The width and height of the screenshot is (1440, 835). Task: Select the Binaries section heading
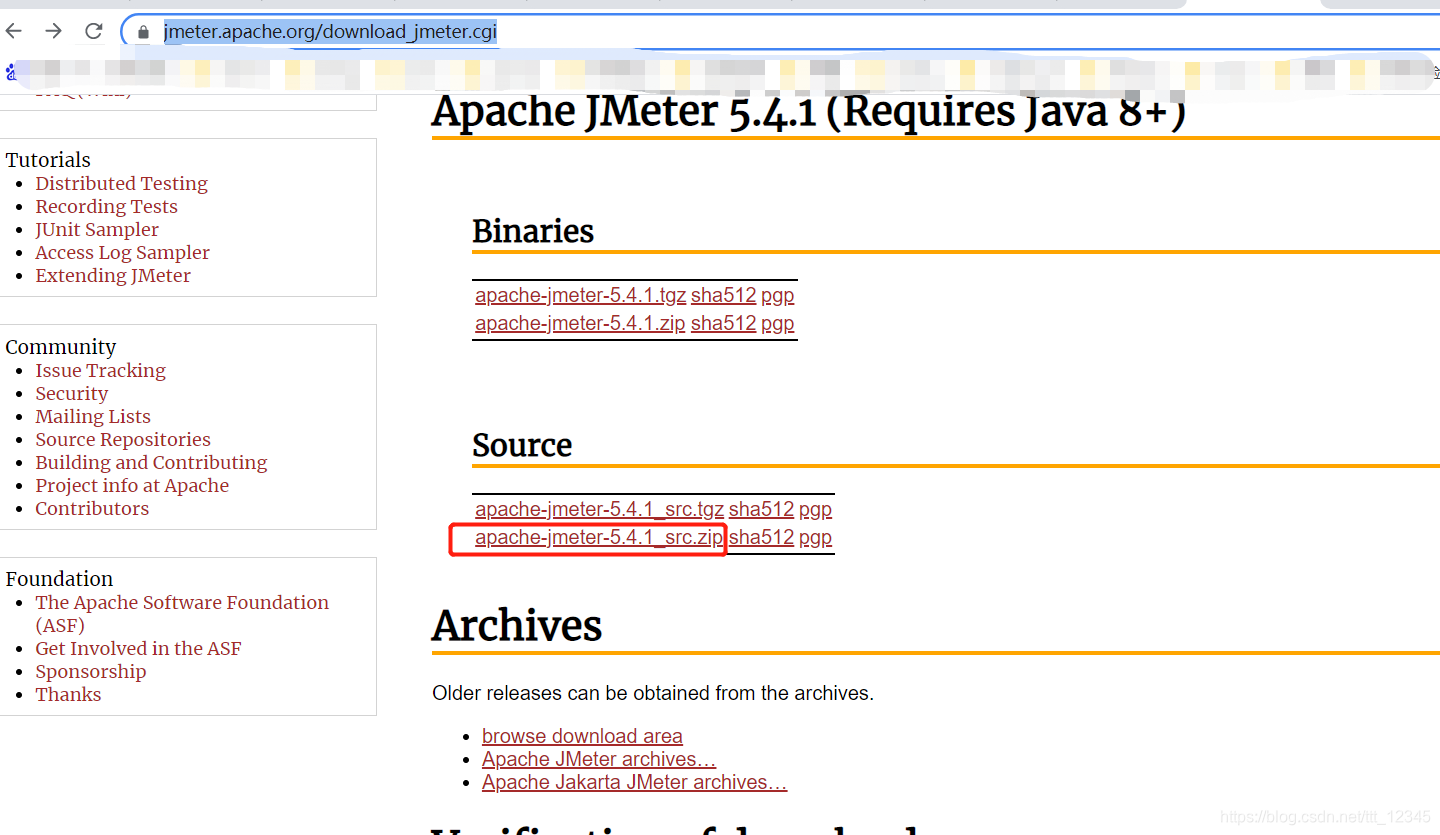(x=533, y=231)
